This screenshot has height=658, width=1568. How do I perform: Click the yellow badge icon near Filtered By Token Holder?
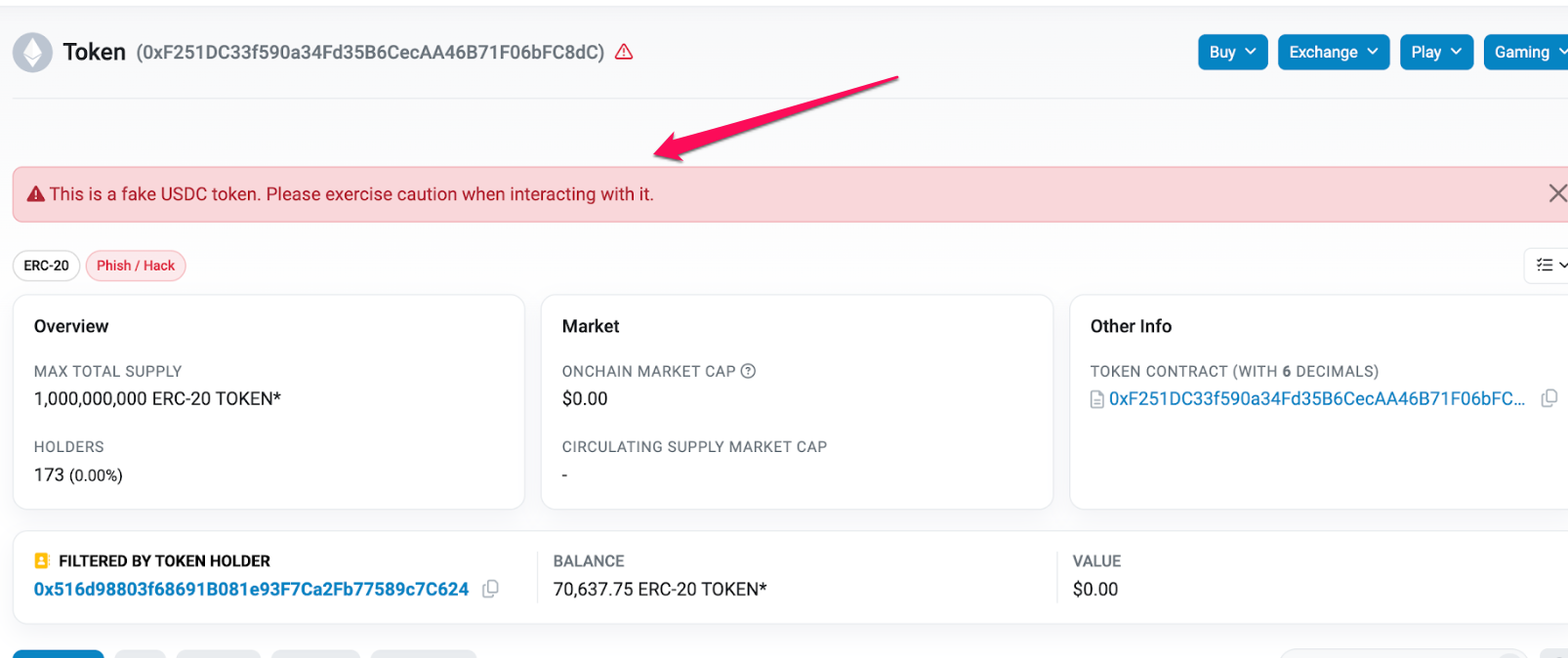pos(40,560)
